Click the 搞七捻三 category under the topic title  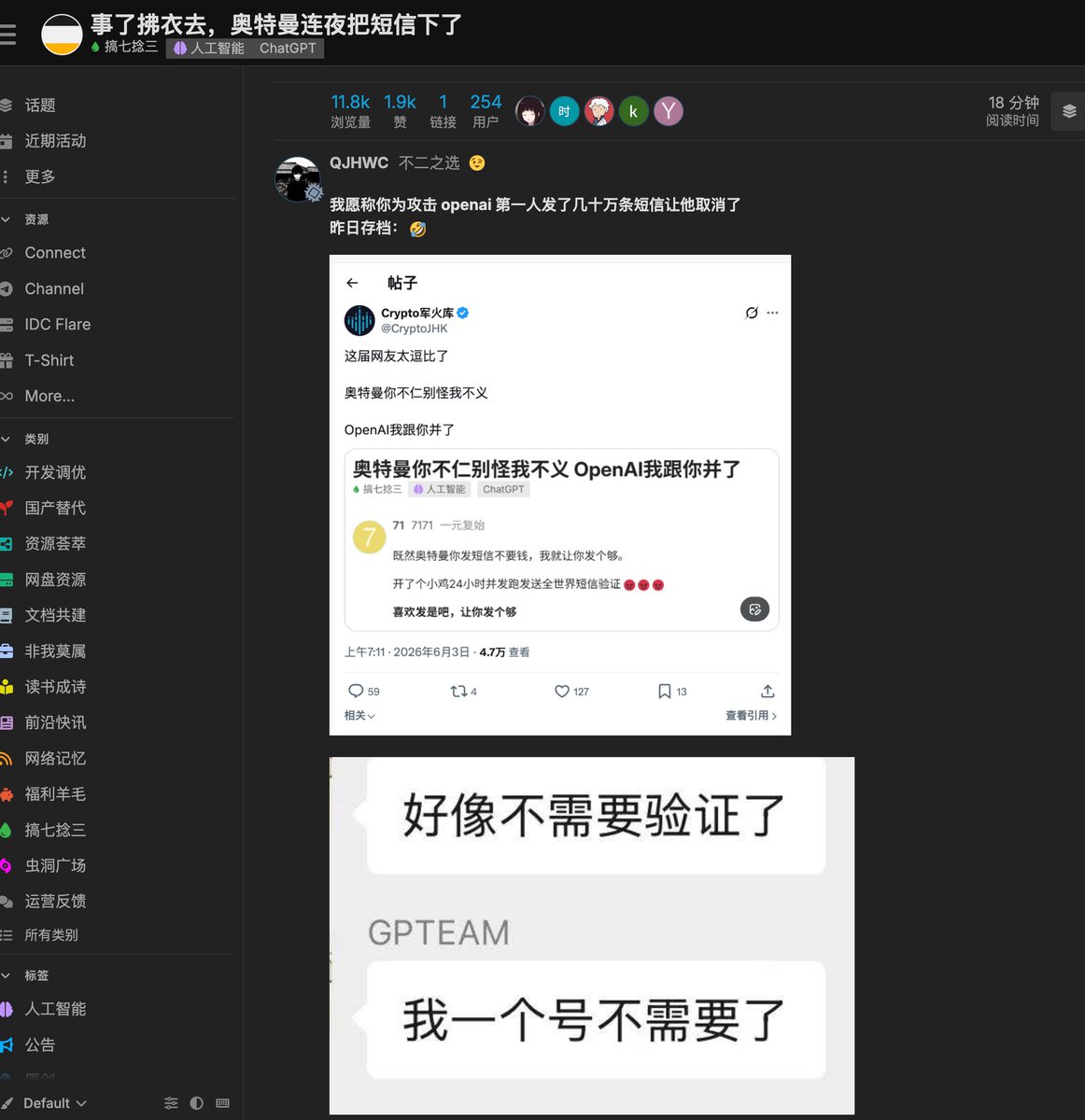tap(125, 48)
